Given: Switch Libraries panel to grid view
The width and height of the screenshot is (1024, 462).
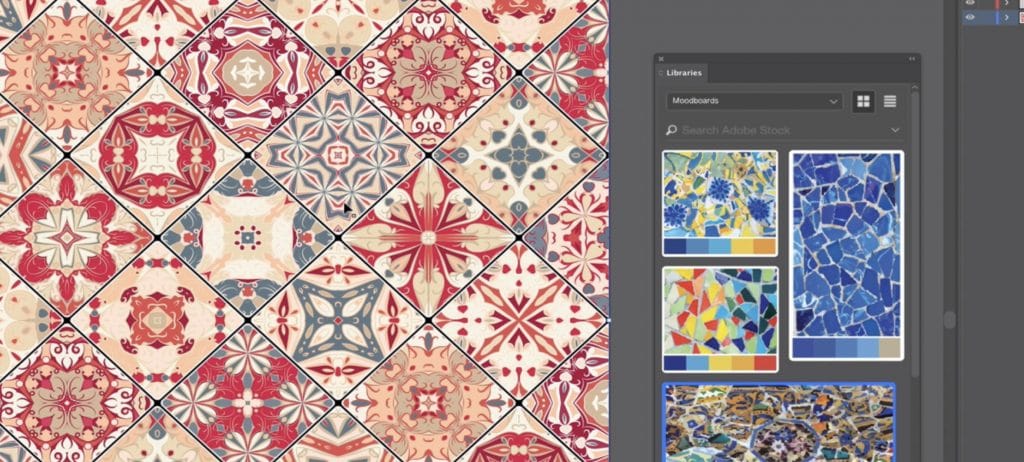Looking at the screenshot, I should (863, 101).
